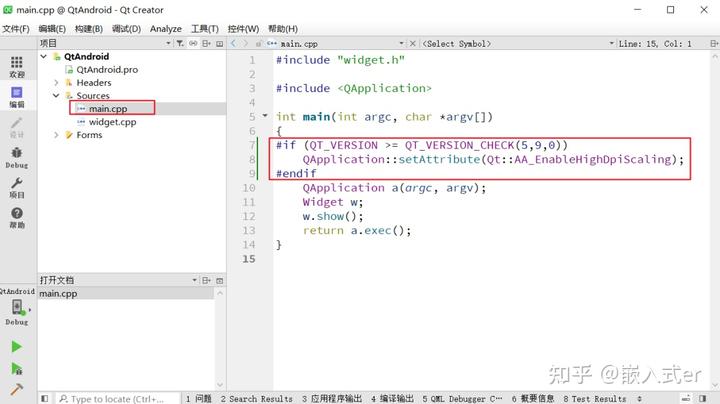The height and width of the screenshot is (404, 720).
Task: Switch to the Edit (编辑) mode
Action: pos(17,96)
